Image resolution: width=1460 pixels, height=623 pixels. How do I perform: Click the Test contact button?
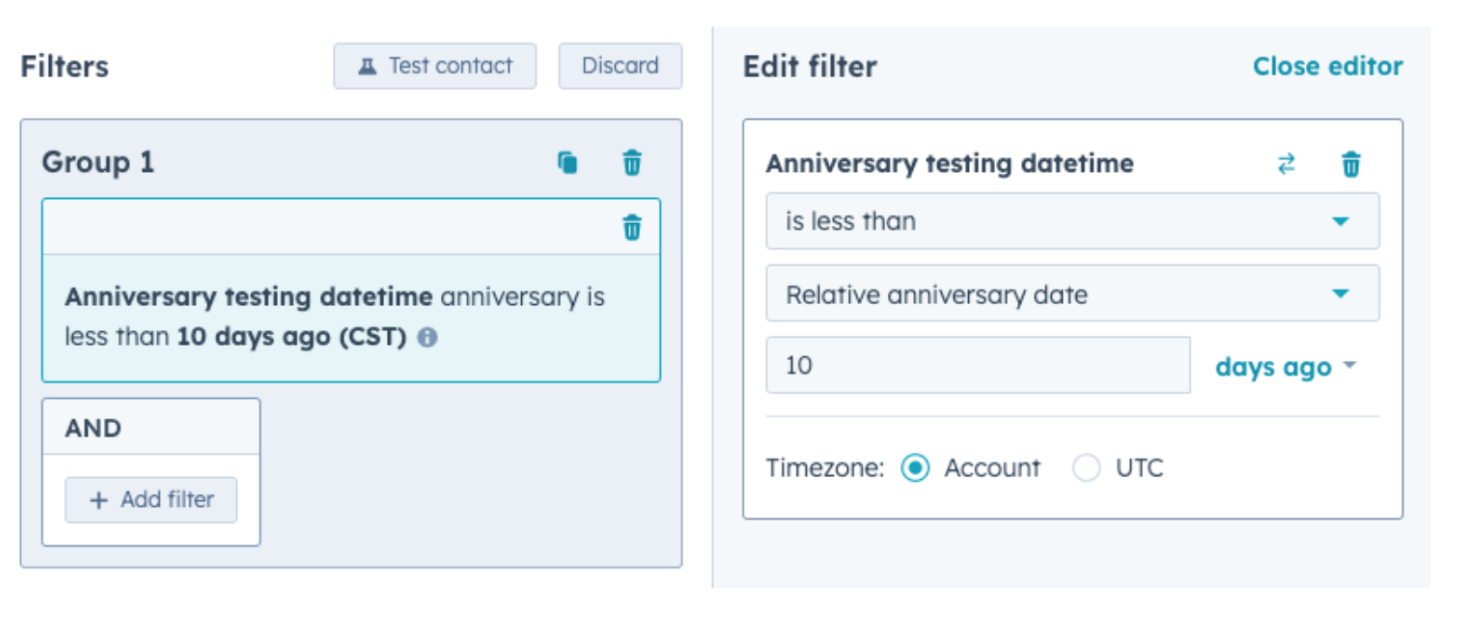[x=435, y=66]
